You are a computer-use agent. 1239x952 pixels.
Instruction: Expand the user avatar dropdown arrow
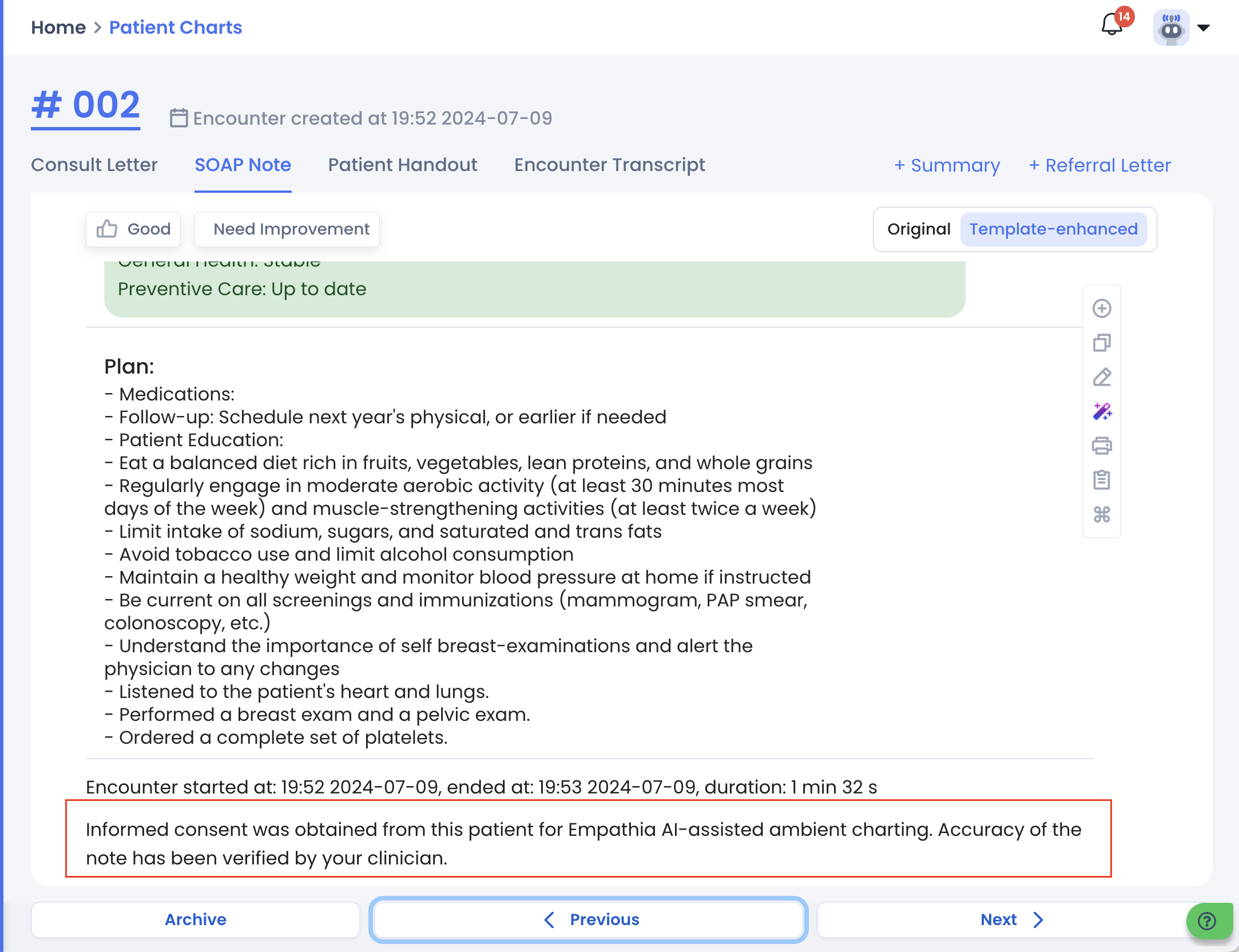click(x=1204, y=27)
